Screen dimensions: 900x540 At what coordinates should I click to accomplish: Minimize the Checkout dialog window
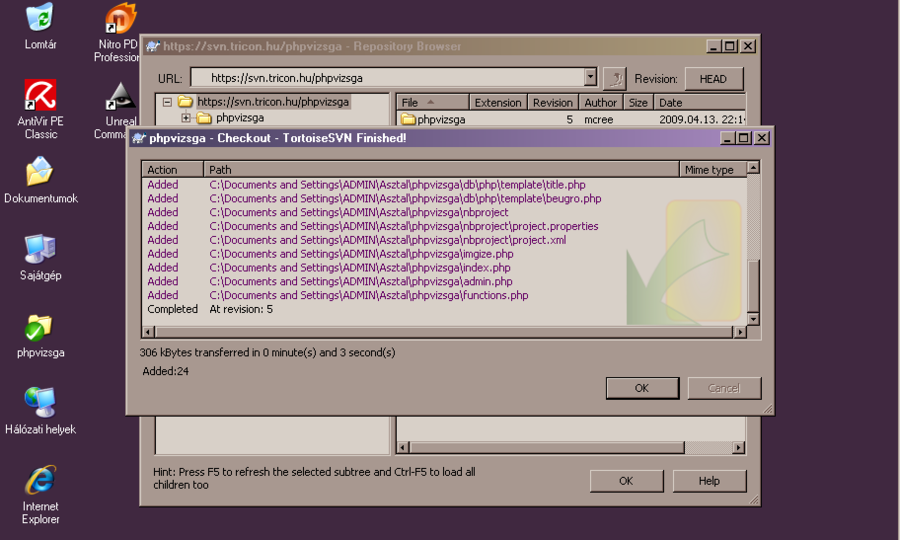pos(727,138)
